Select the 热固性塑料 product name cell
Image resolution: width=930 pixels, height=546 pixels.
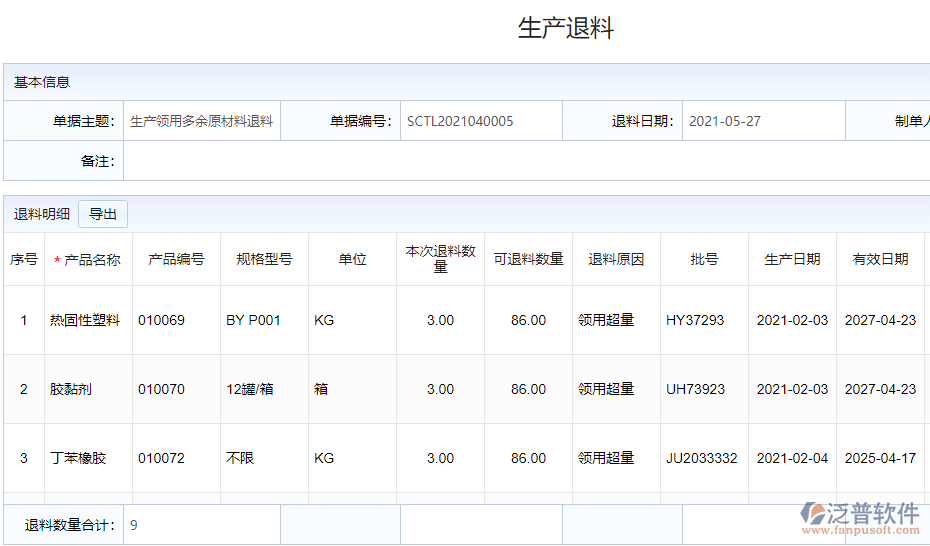click(x=86, y=321)
